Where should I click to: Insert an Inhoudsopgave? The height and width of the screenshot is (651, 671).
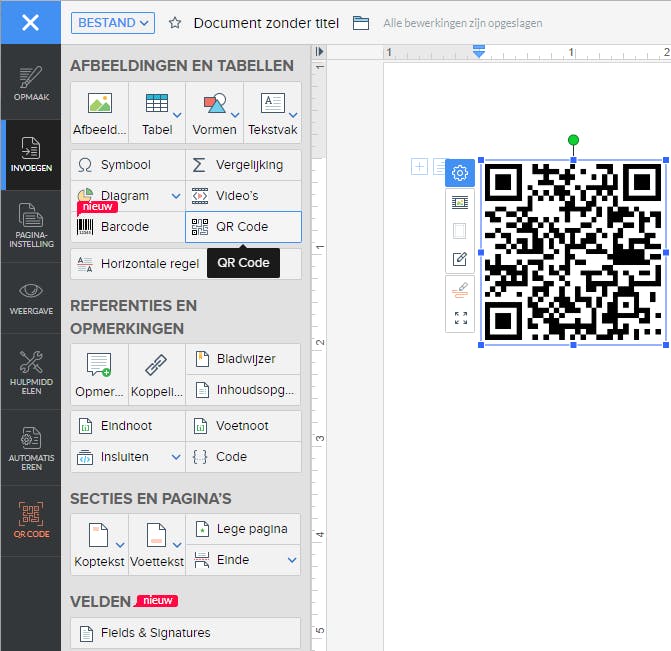point(243,390)
